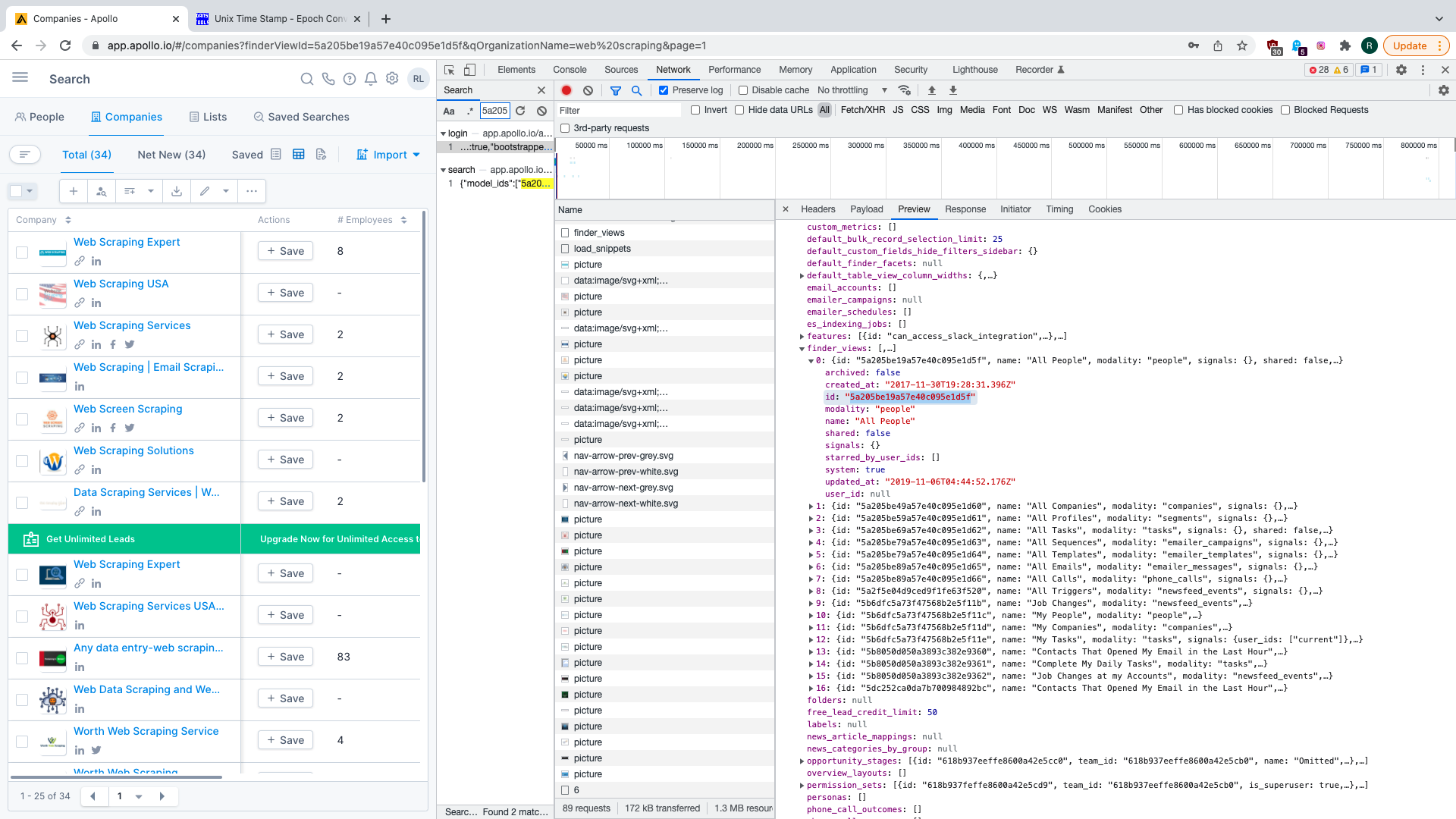1456x819 pixels.
Task: Click the Apollo search magnifier icon
Action: (x=307, y=79)
